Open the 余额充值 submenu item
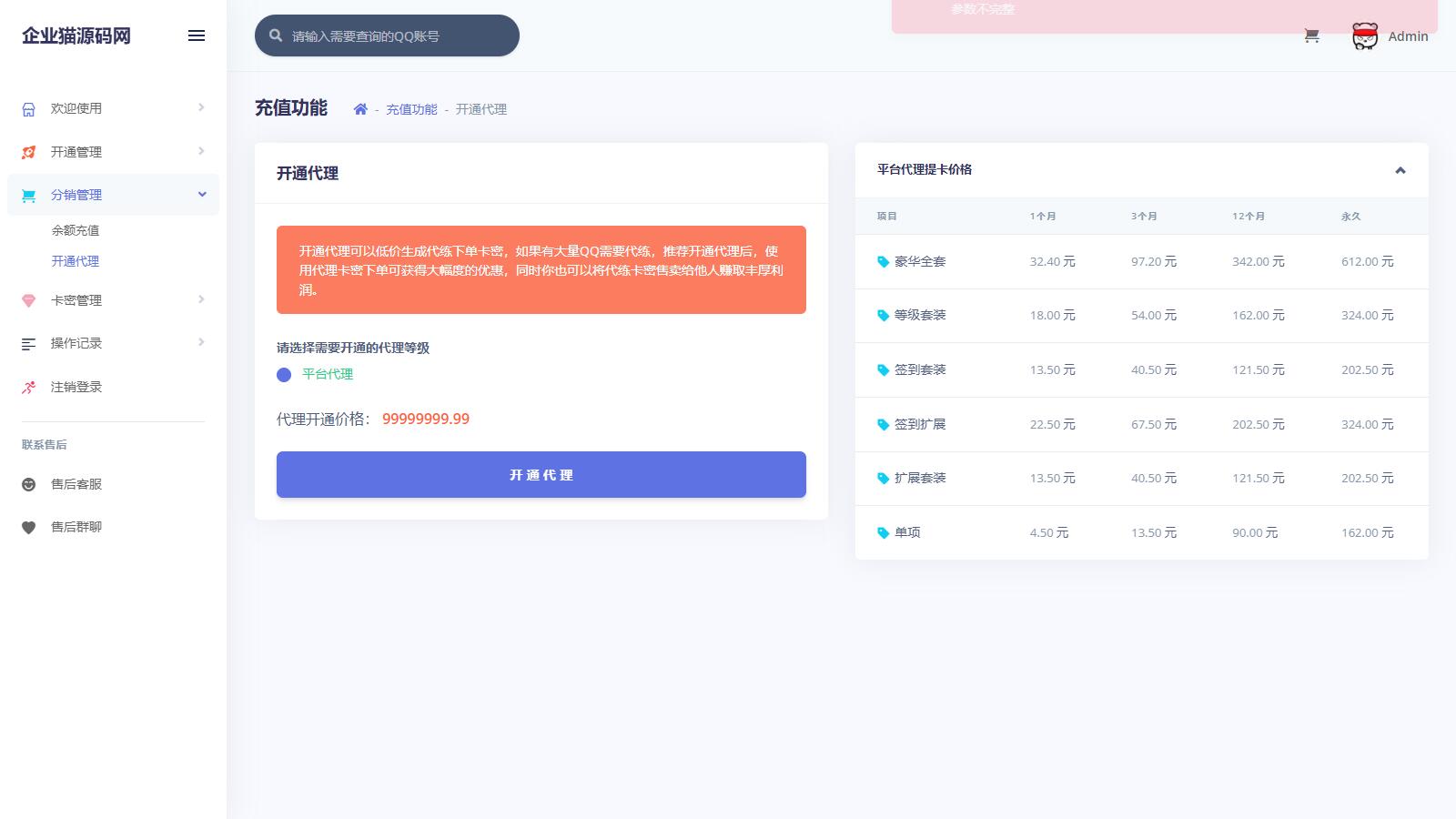Screen dimensions: 1456x819 76,230
